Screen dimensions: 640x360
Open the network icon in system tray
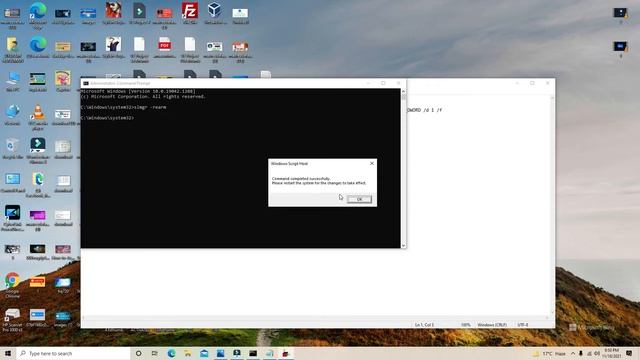coord(589,353)
